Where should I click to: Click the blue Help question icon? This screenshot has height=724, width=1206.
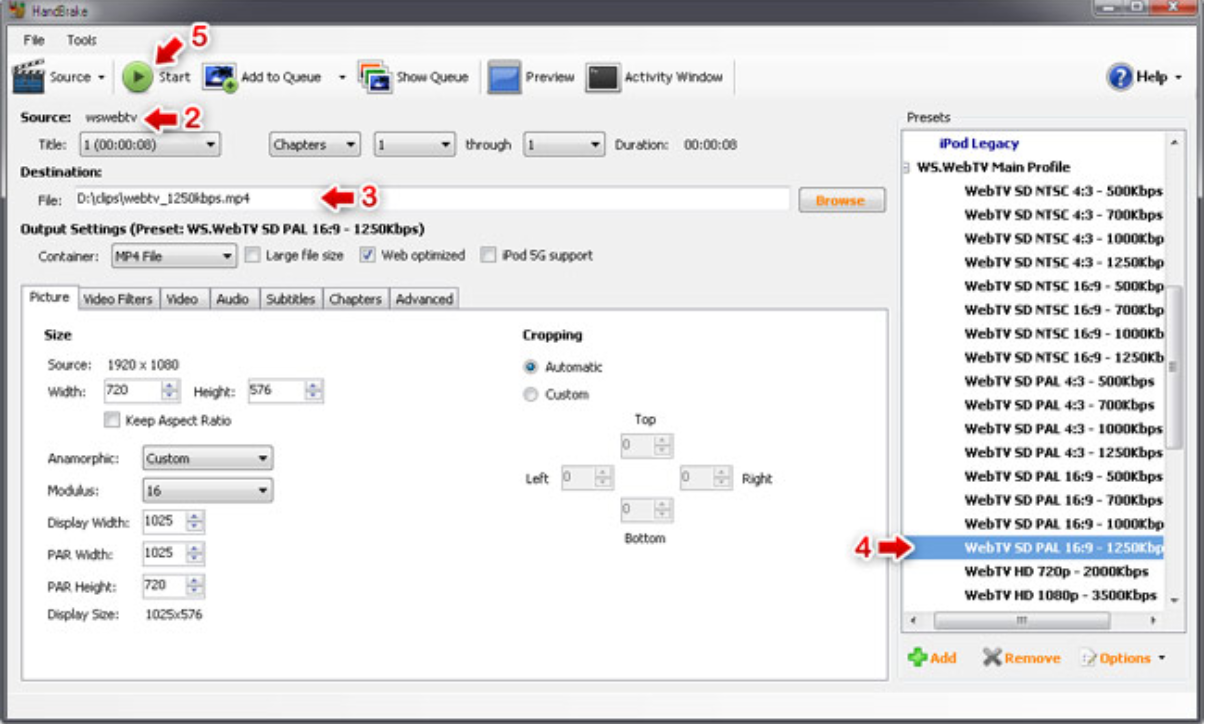tap(1120, 77)
